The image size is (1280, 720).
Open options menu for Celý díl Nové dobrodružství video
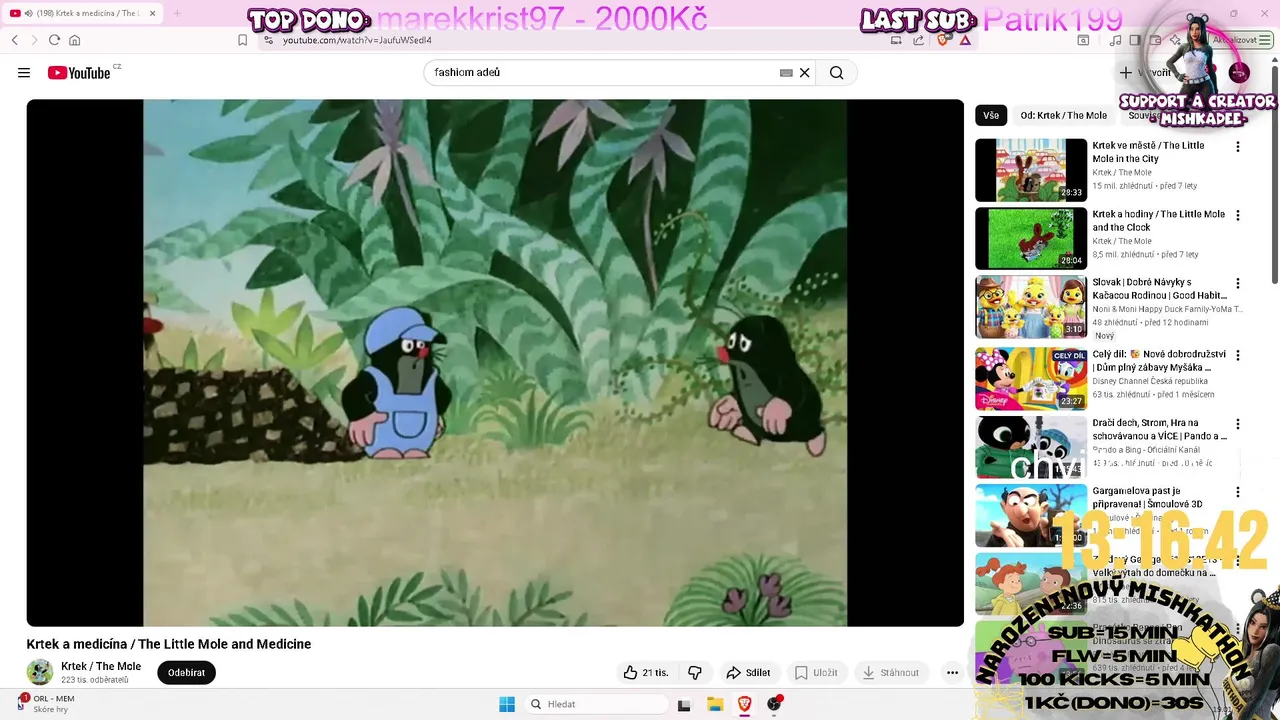pyautogui.click(x=1238, y=356)
